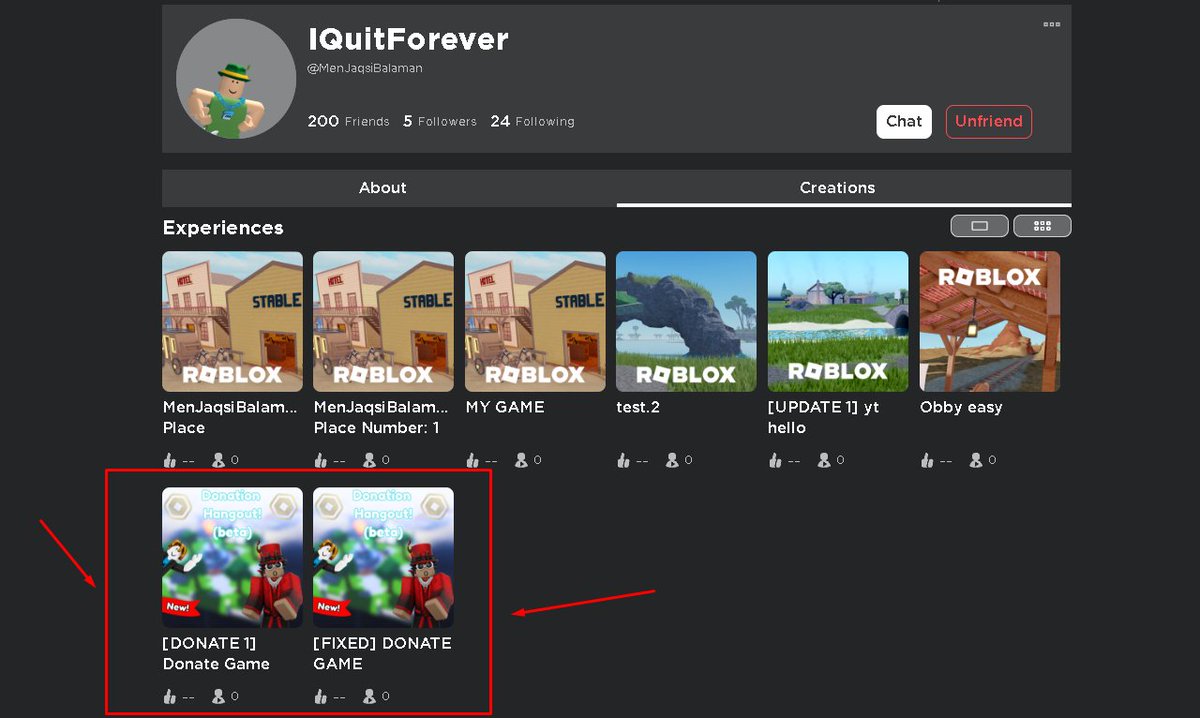Click the player count icon under Obby easy
The width and height of the screenshot is (1200, 718).
coord(976,460)
